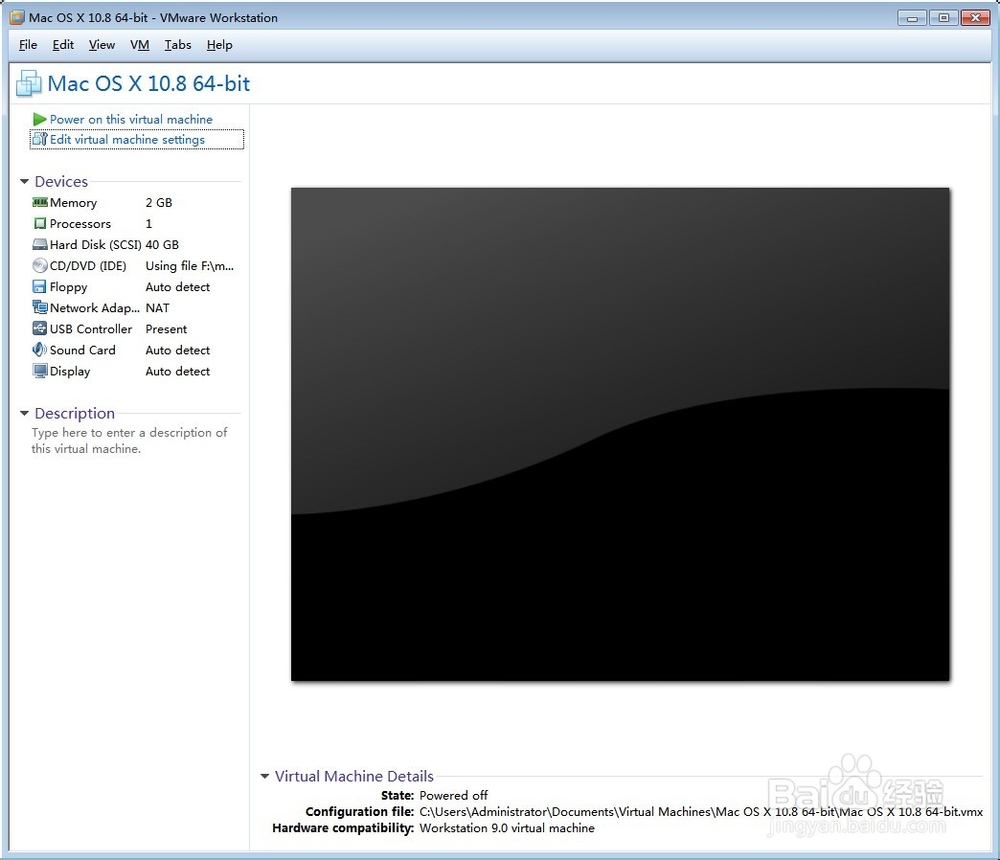Open the Tabs menu
The image size is (1000, 860).
tap(178, 45)
